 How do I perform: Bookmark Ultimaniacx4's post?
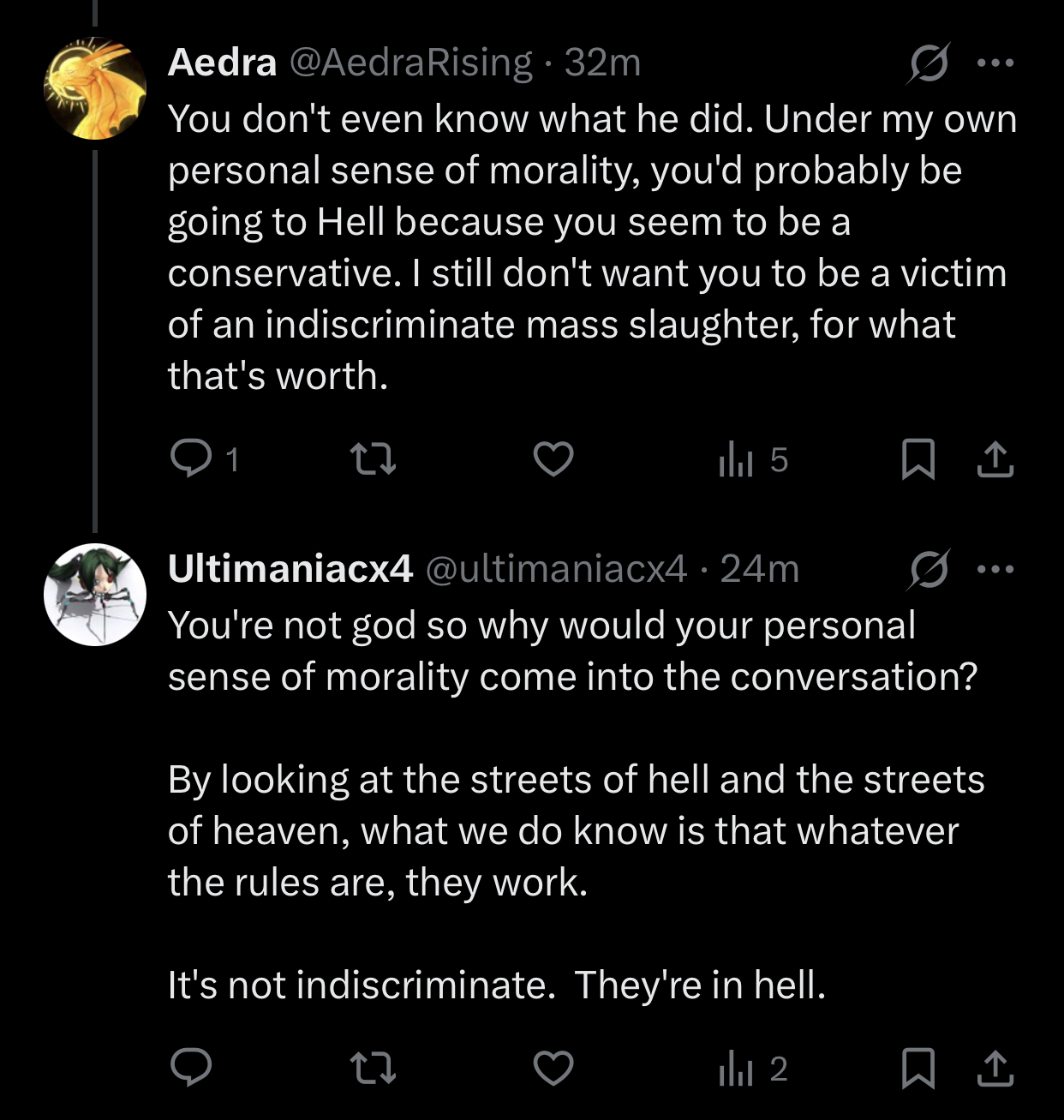click(918, 1068)
